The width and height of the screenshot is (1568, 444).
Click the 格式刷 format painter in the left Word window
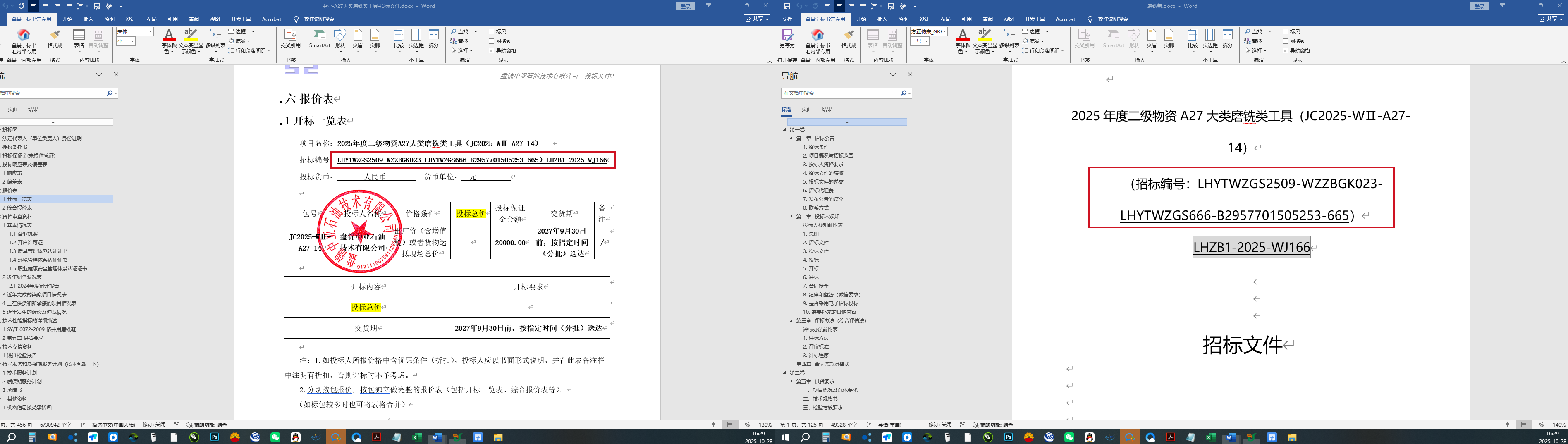click(55, 38)
